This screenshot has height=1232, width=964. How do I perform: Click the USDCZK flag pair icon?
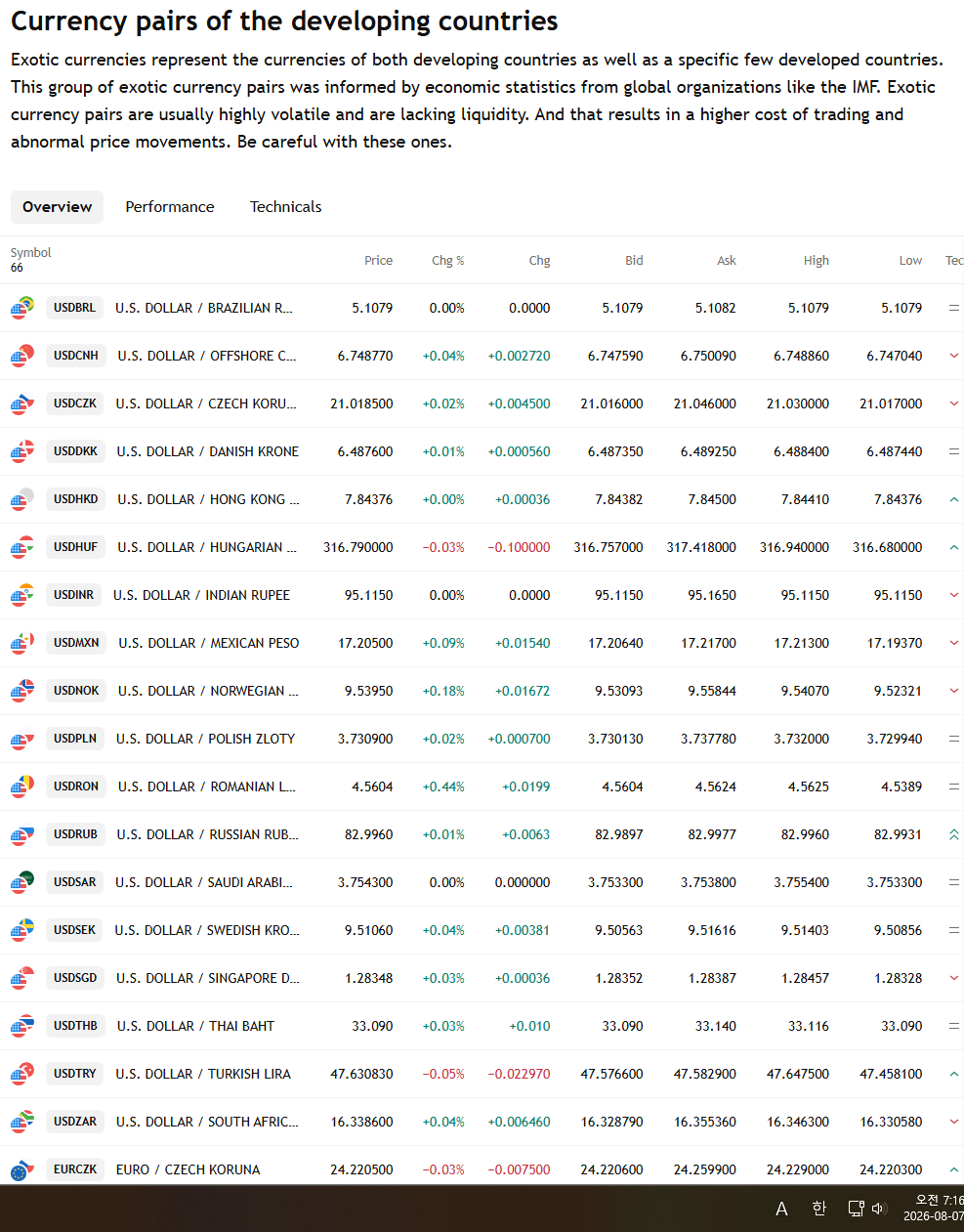pos(22,404)
